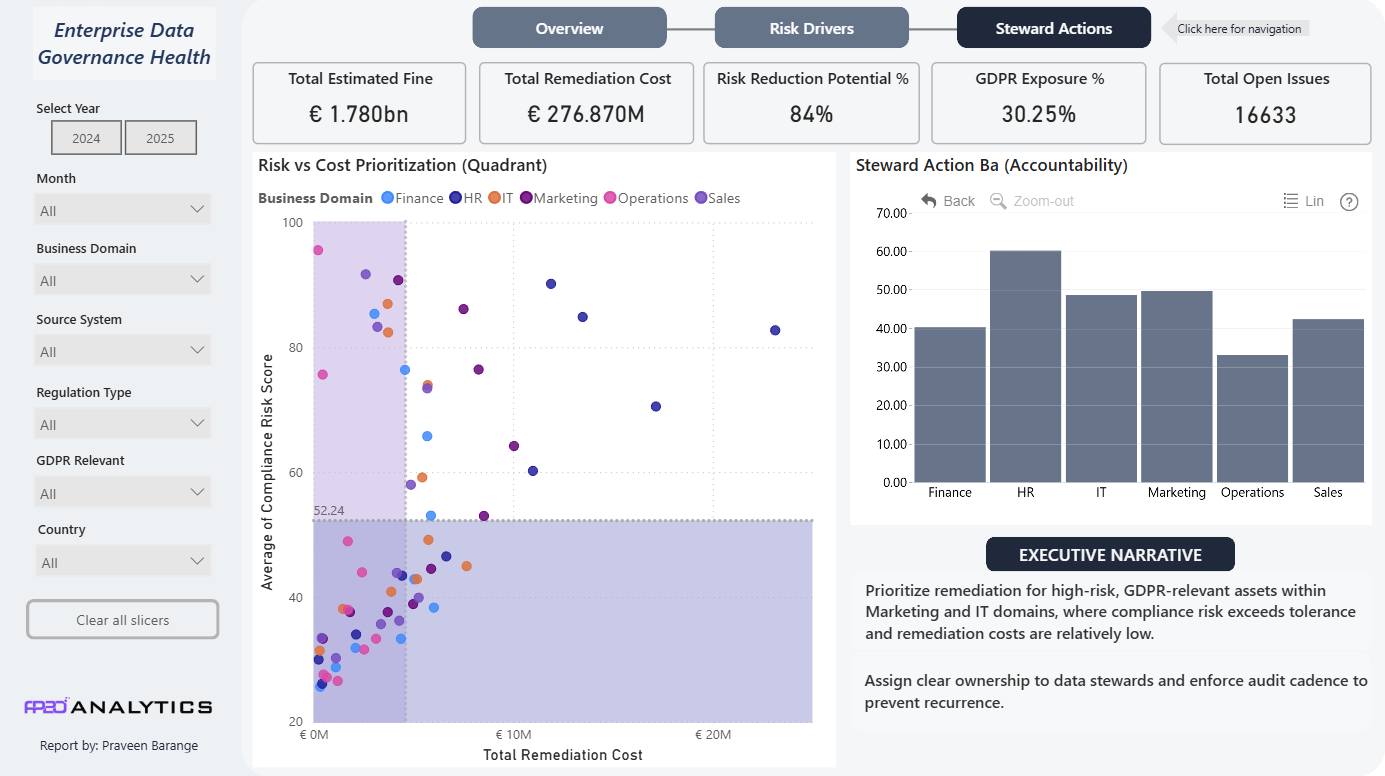Click the Zoom-out magnifier icon
The height and width of the screenshot is (776, 1385).
click(x=998, y=201)
